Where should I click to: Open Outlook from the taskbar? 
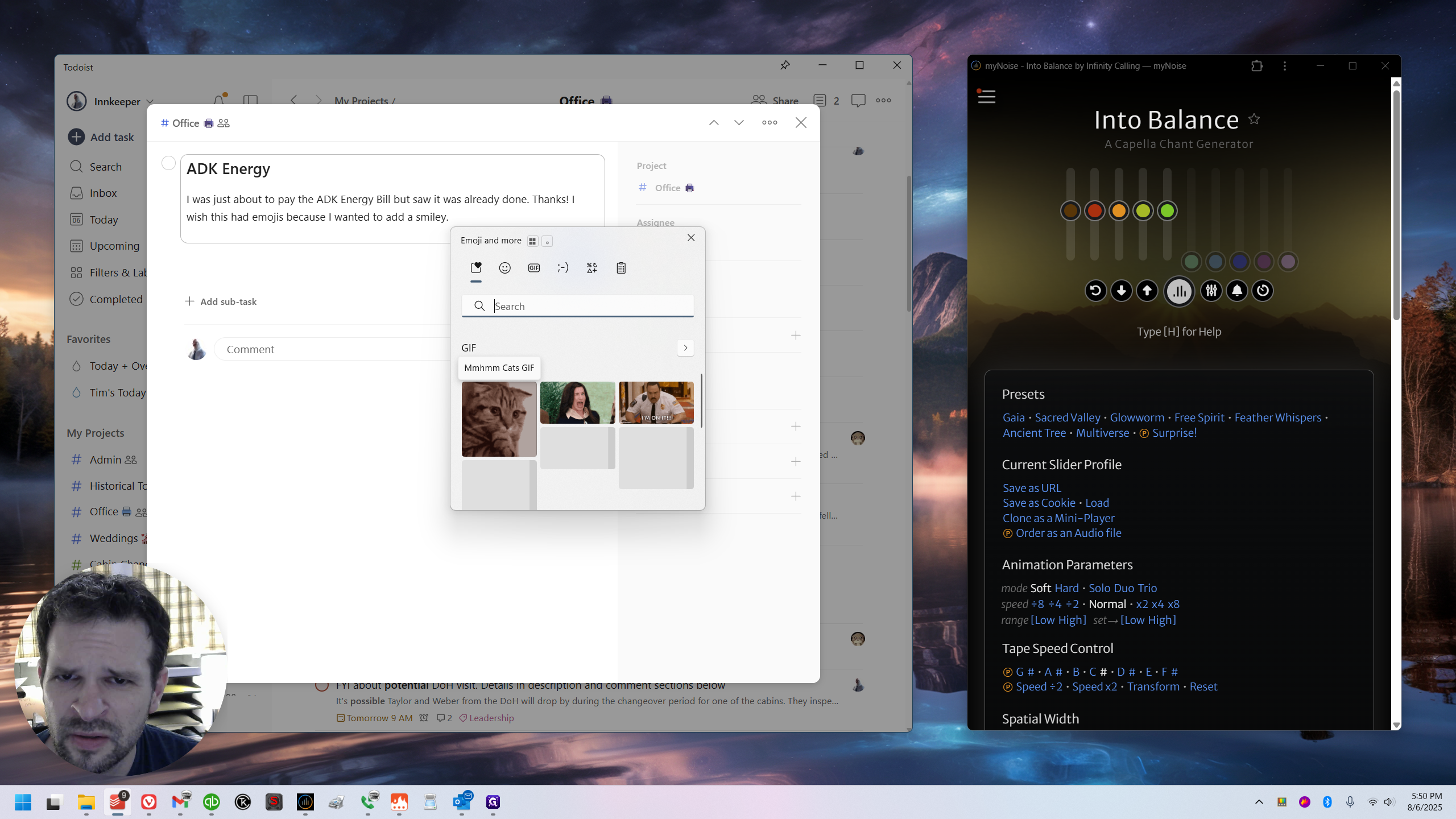(x=462, y=802)
